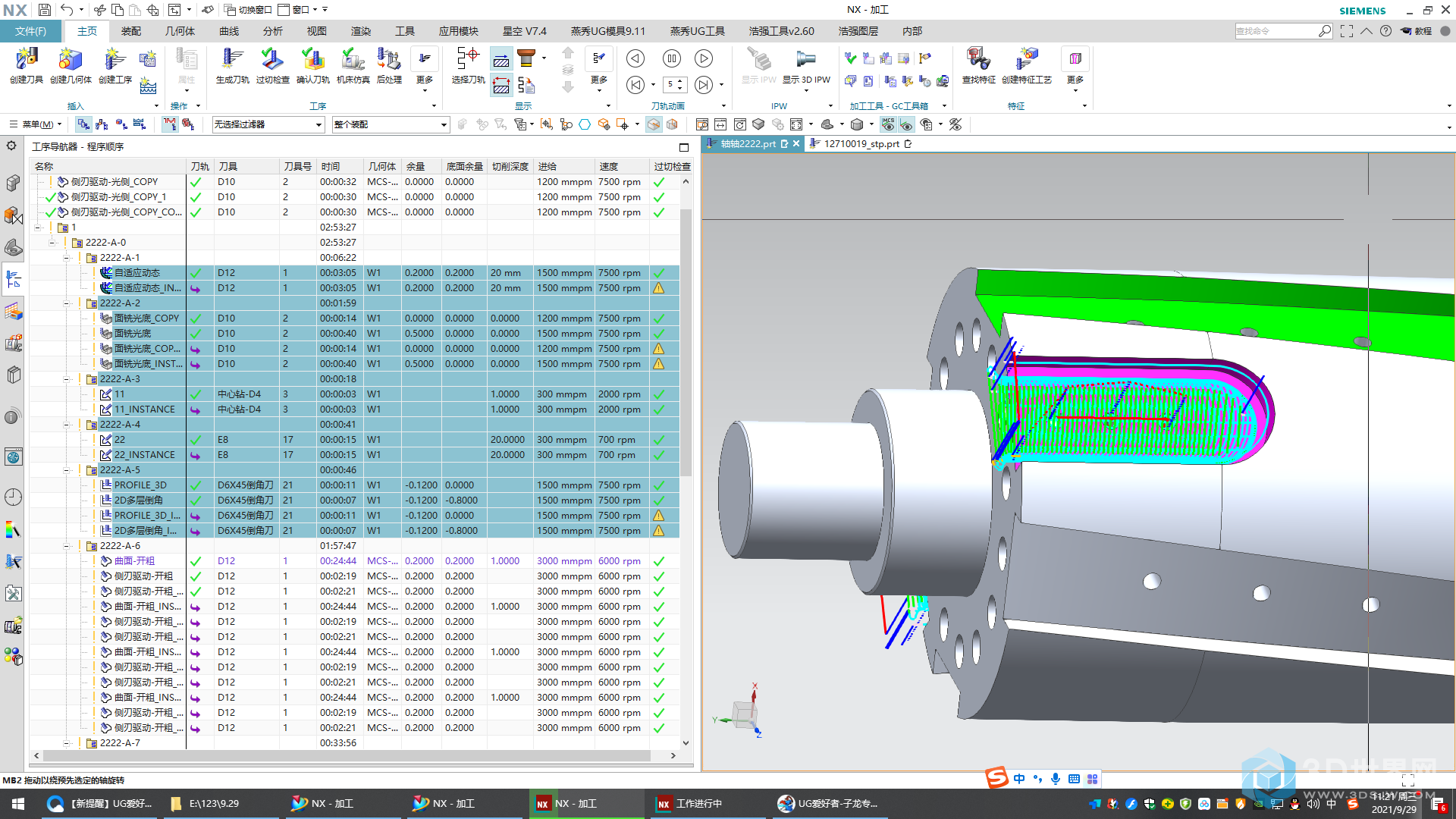Sort by the 刀具 column header
1456x819 pixels.
coord(246,166)
